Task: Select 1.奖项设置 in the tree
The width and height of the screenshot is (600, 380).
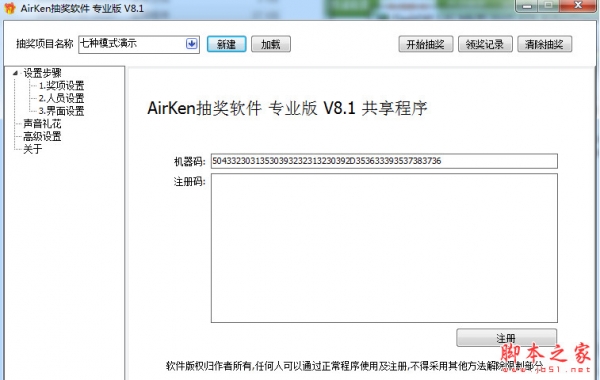Action: (x=61, y=85)
